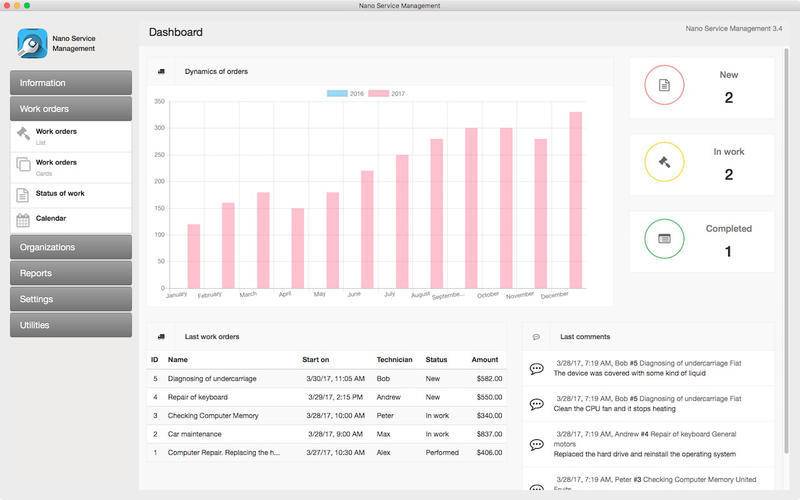800x500 pixels.
Task: Click the In work hammer circle icon
Action: [664, 162]
